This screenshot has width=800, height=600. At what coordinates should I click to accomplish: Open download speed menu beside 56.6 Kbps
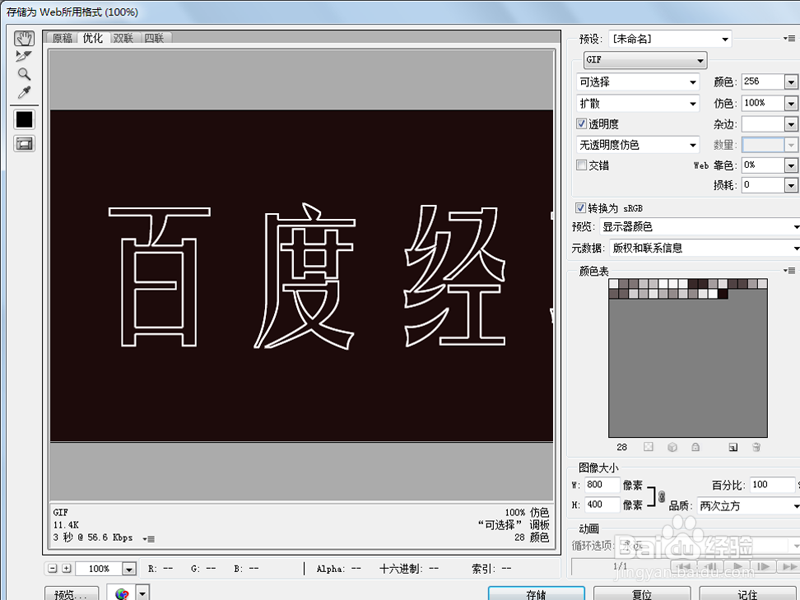148,539
